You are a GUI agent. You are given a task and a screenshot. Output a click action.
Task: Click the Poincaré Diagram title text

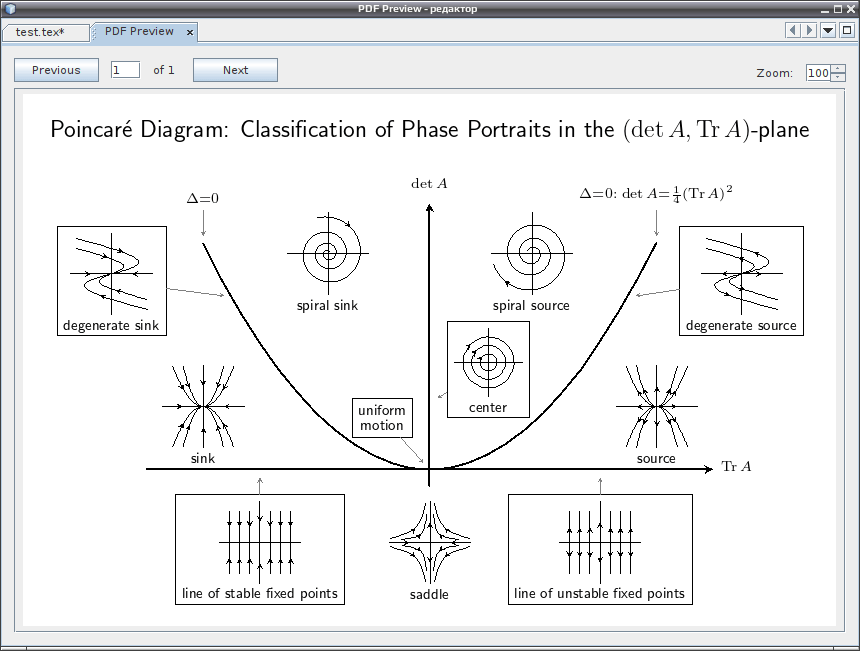[x=430, y=129]
